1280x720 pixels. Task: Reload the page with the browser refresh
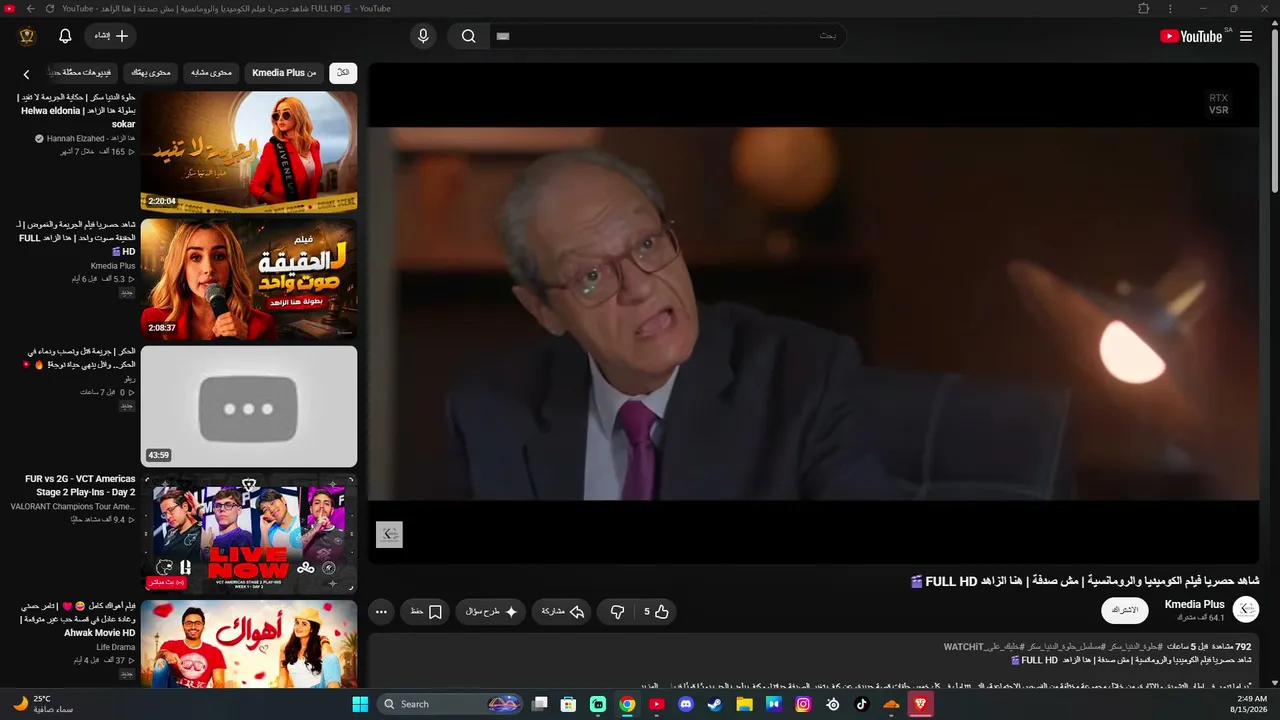50,9
